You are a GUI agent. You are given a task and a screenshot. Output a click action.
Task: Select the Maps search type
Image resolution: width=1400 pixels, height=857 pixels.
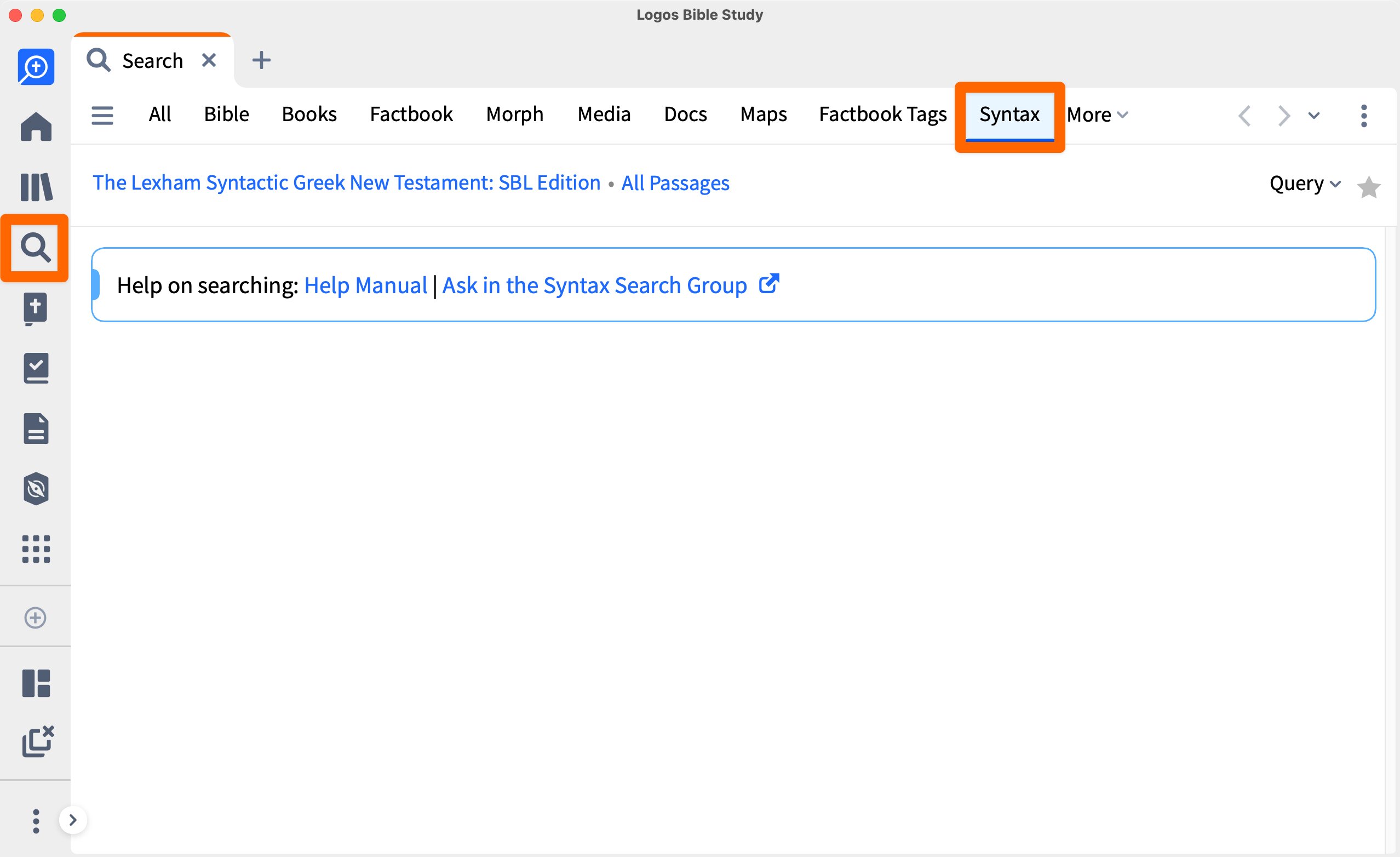click(763, 114)
